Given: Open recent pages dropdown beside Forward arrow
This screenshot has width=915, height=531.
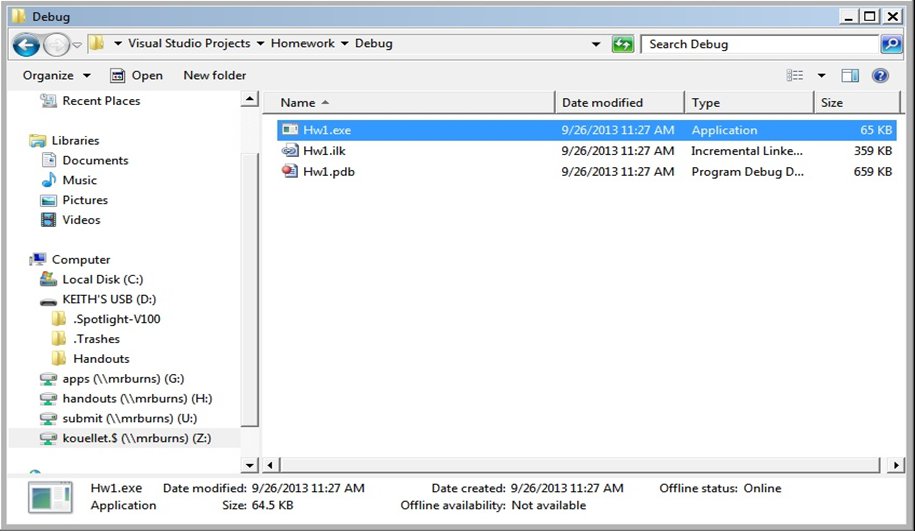Looking at the screenshot, I should click(76, 44).
